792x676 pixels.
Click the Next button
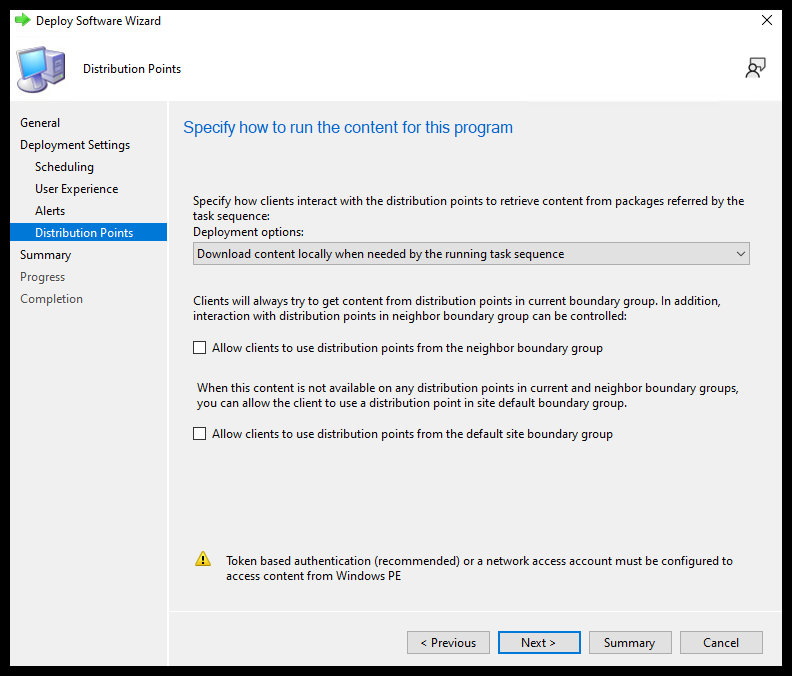pos(538,642)
